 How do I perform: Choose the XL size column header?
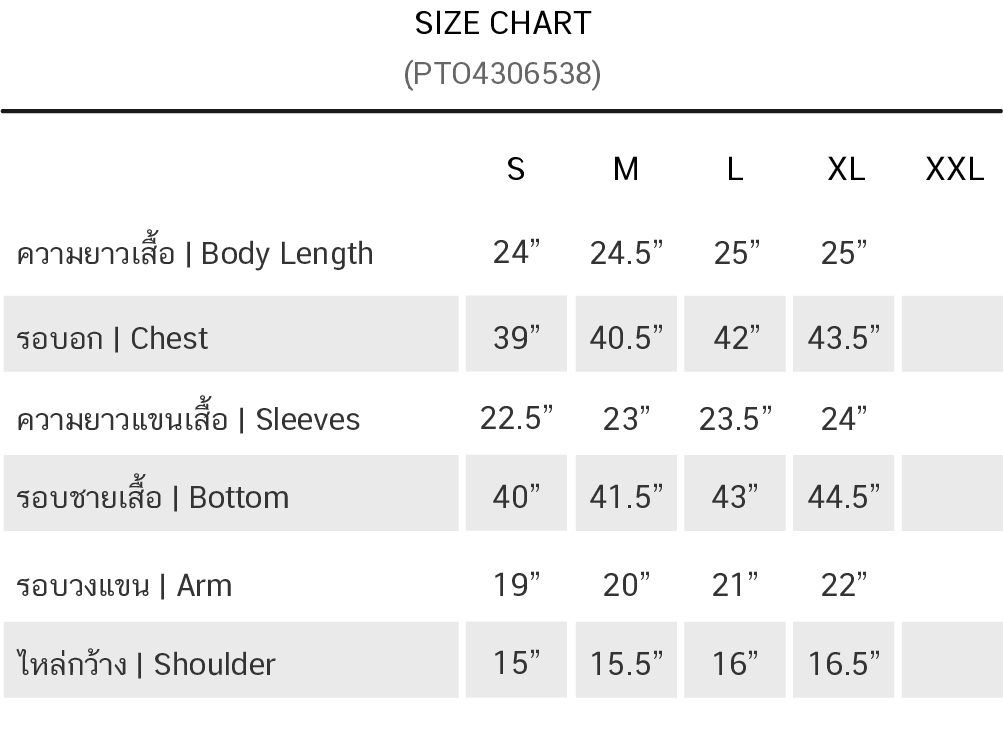(845, 169)
